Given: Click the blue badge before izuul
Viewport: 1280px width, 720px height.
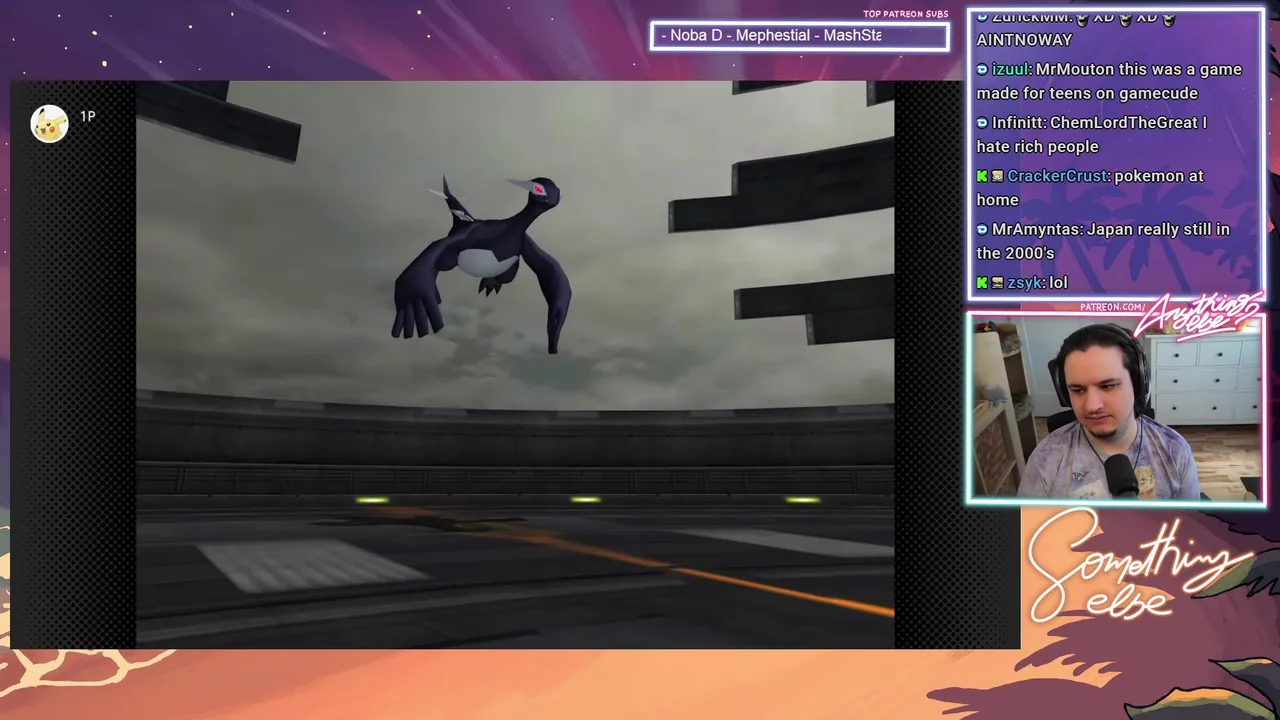Looking at the screenshot, I should coord(982,70).
